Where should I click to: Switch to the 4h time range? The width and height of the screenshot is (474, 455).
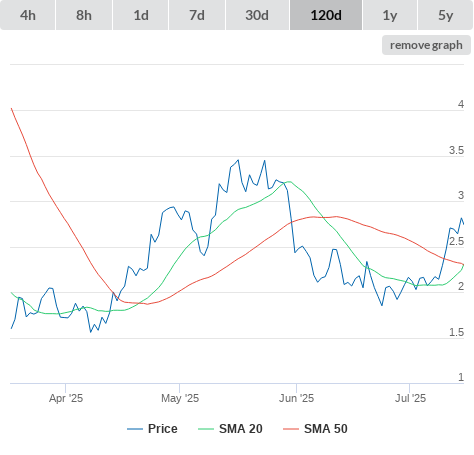click(x=28, y=15)
